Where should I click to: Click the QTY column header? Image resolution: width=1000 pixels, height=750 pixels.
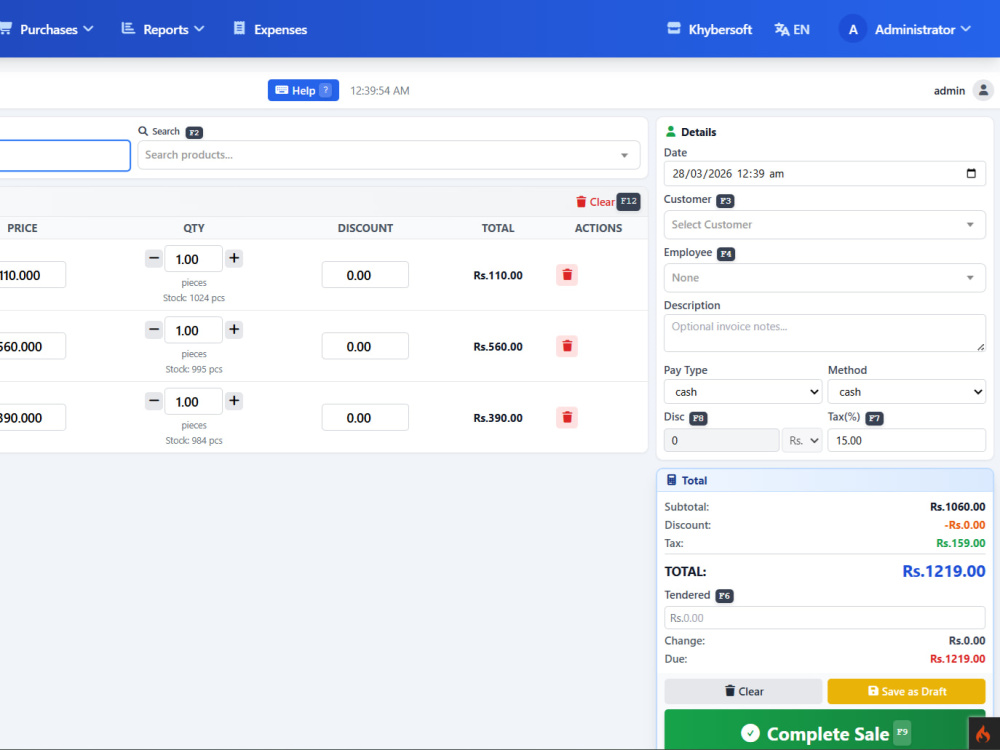[194, 228]
